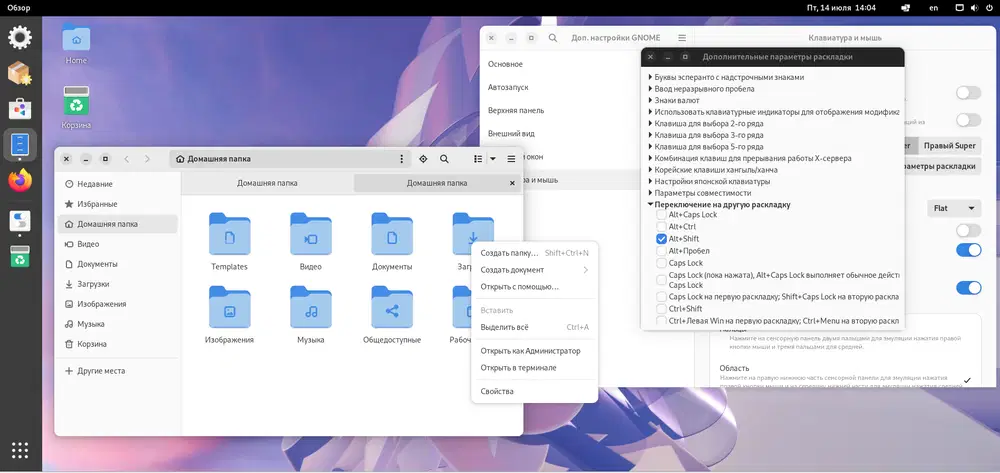Open Создать документ submenu
The height and width of the screenshot is (473, 1000).
534,270
